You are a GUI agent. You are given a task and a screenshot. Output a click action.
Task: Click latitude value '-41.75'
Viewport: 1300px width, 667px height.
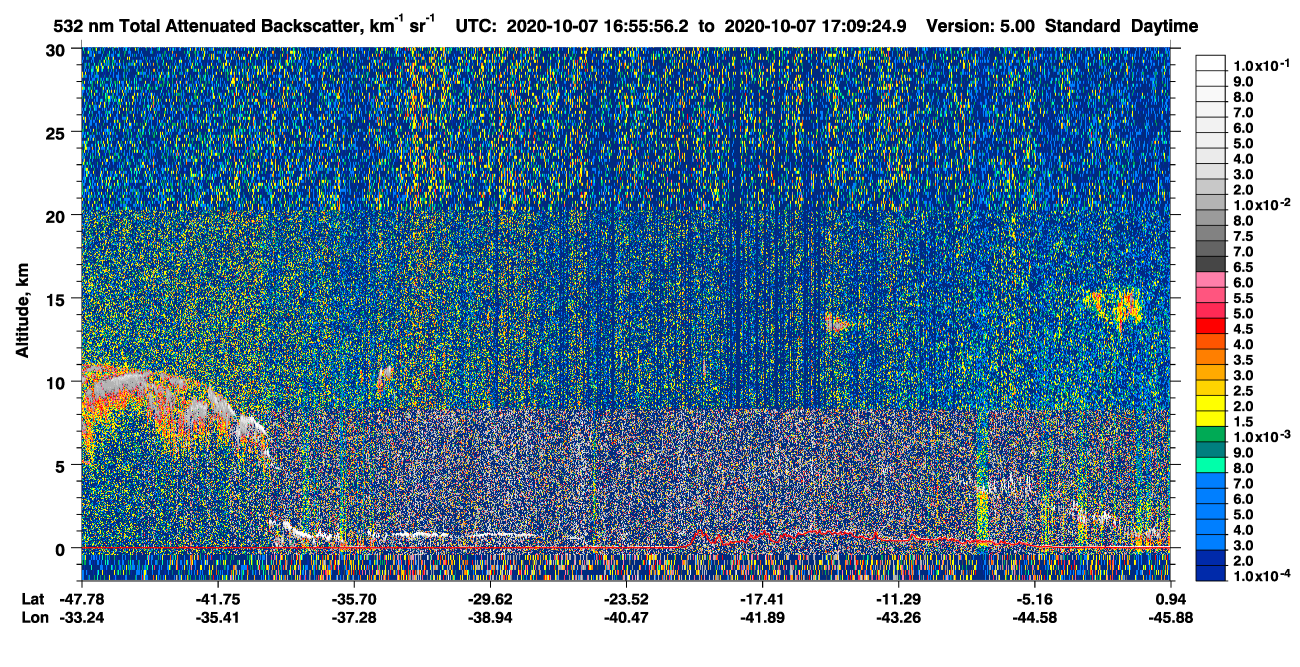coord(217,599)
